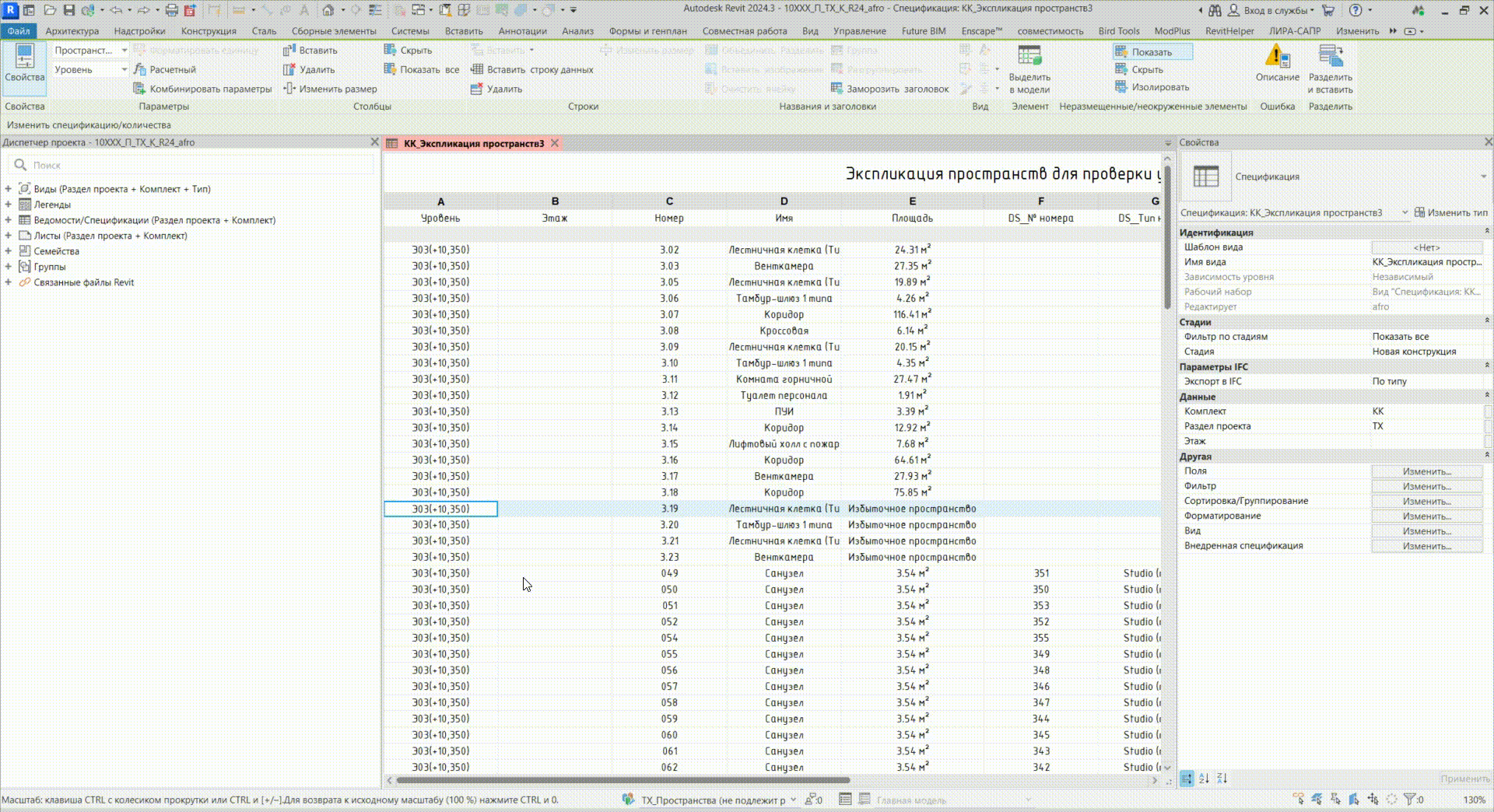
Task: Click the project browser Поиск search field
Action: coord(195,165)
